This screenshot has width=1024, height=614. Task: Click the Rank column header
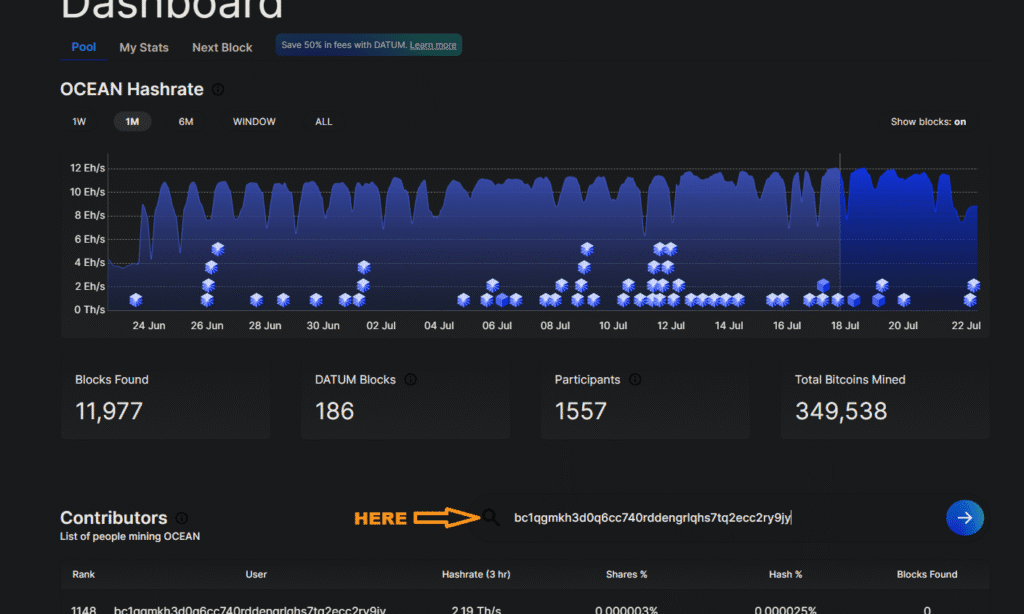pos(84,574)
